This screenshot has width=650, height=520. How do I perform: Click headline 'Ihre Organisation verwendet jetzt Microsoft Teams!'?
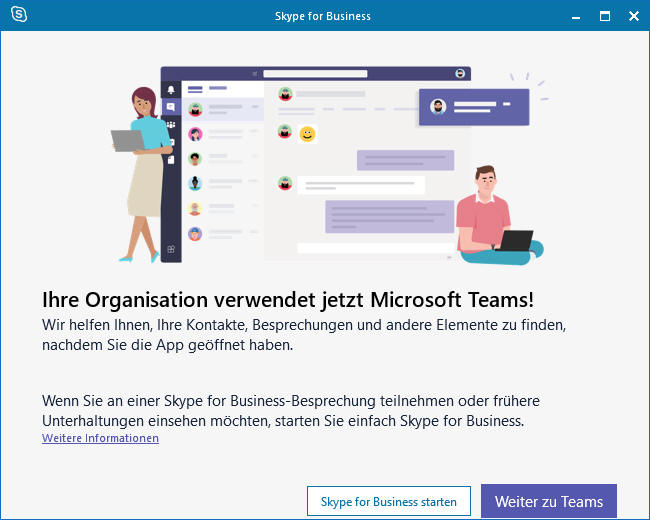pos(288,299)
